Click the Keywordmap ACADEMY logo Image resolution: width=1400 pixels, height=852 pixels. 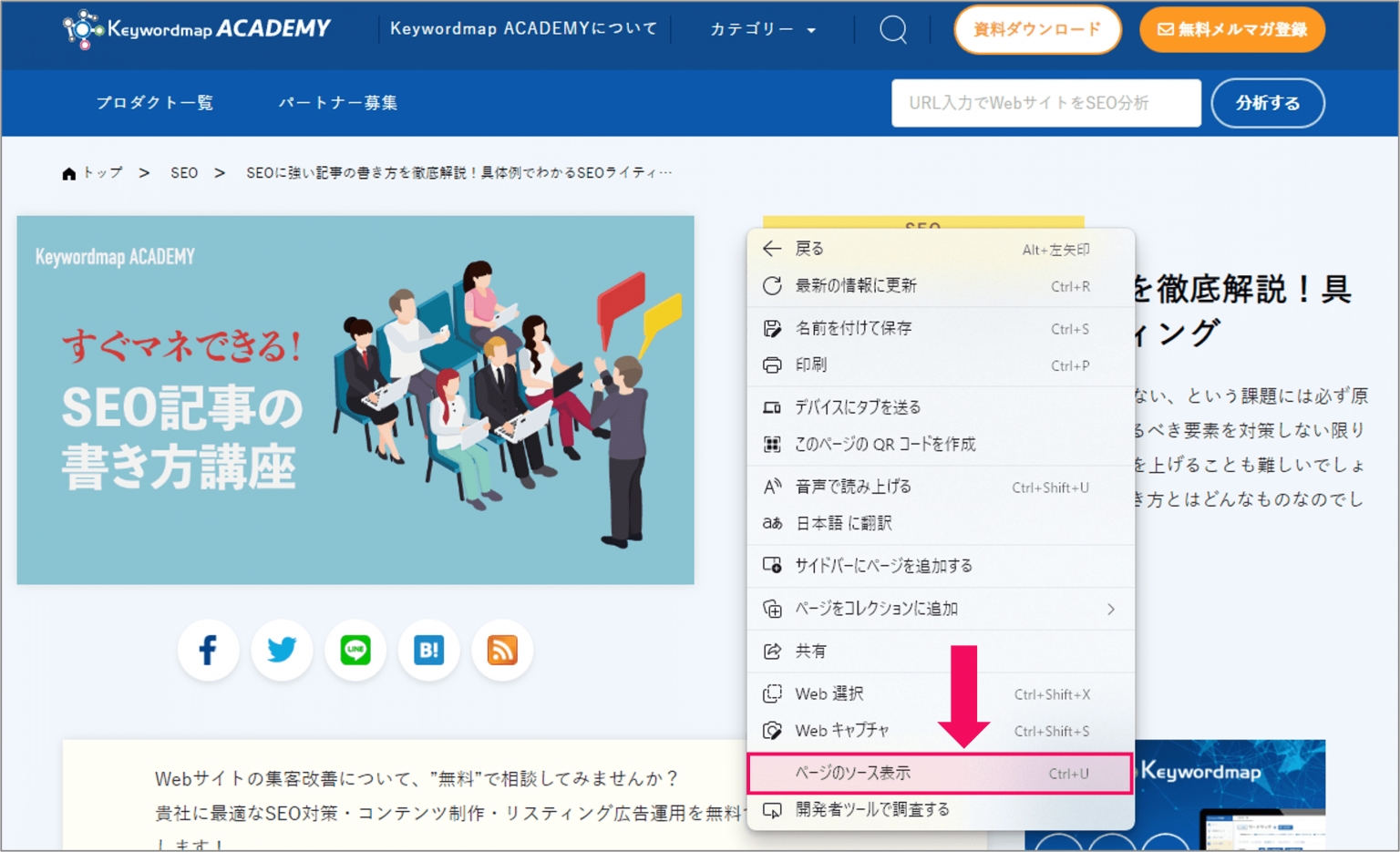pos(196,29)
